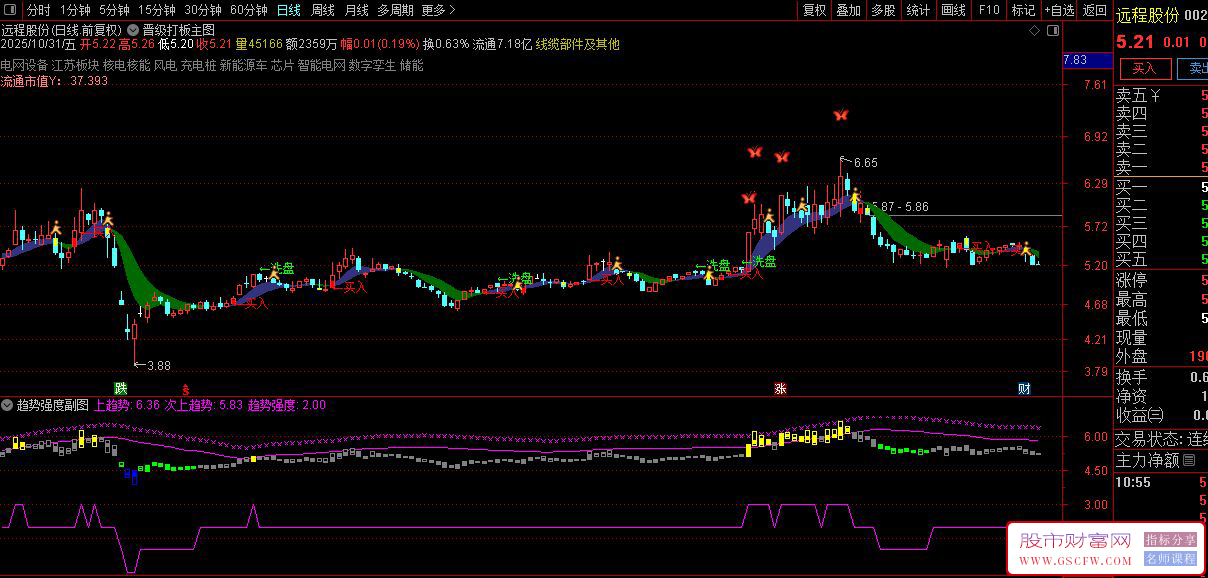Screen dimensions: 1208x578
Task: Toggle the split-window icon near chart corner
Action: pyautogui.click(x=1052, y=31)
